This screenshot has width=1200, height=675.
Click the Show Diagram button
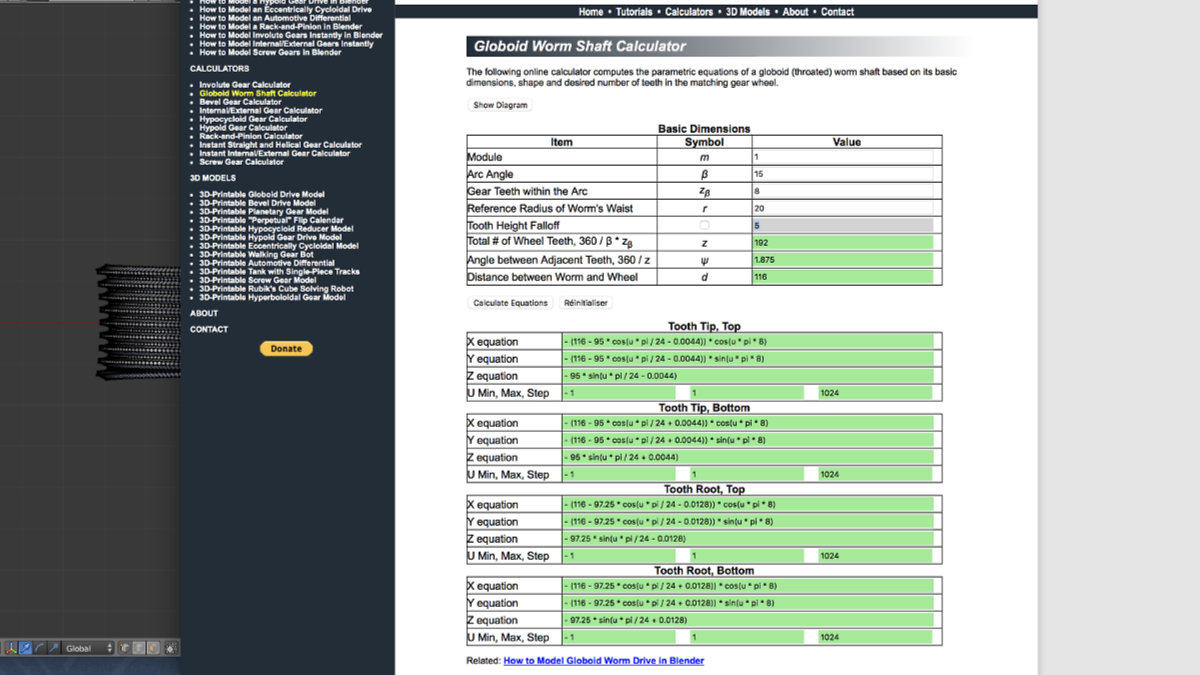click(500, 105)
